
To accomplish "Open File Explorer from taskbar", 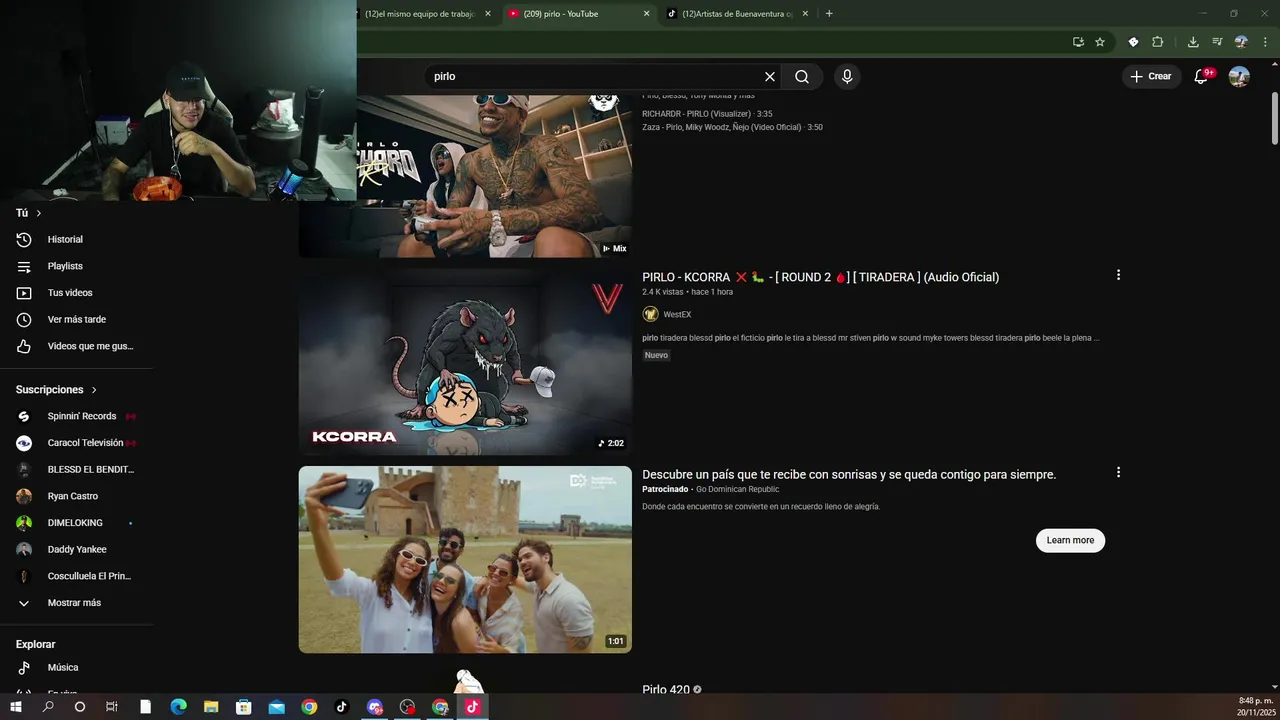I will point(211,707).
